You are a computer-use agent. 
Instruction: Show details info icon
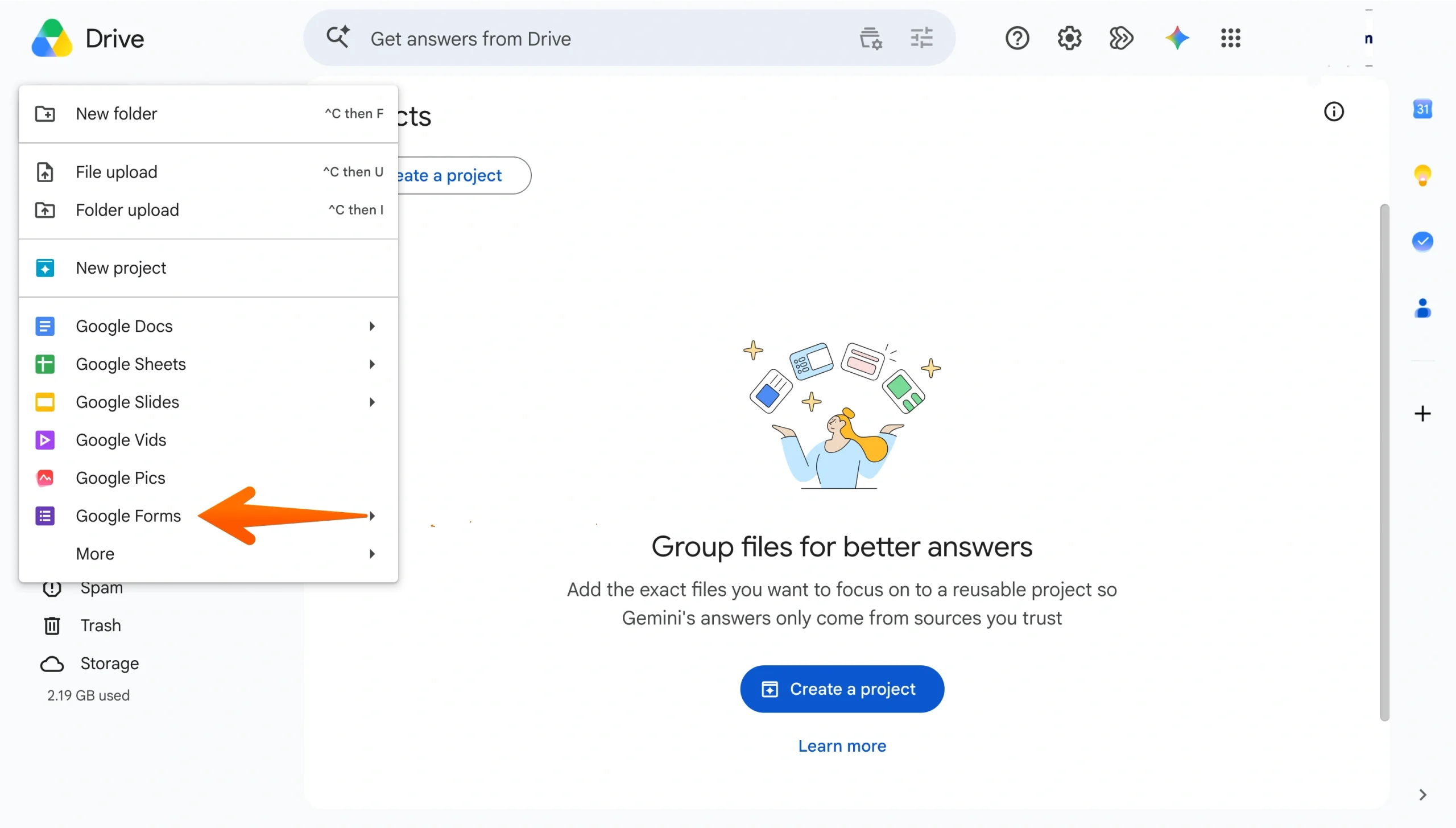(x=1334, y=112)
